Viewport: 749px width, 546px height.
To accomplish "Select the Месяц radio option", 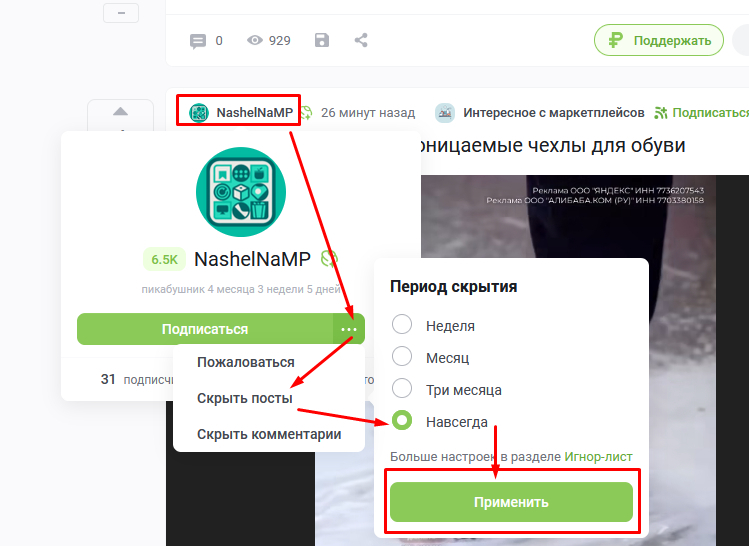I will (x=402, y=356).
